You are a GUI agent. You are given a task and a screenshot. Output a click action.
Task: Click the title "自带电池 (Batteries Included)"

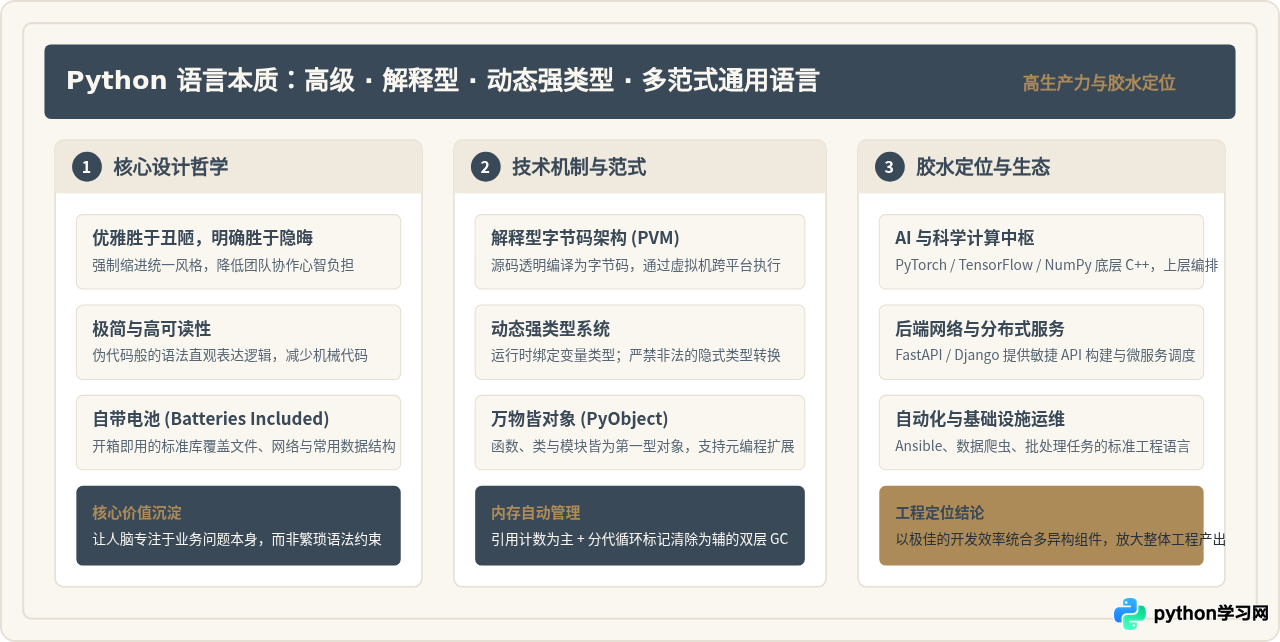pos(211,419)
